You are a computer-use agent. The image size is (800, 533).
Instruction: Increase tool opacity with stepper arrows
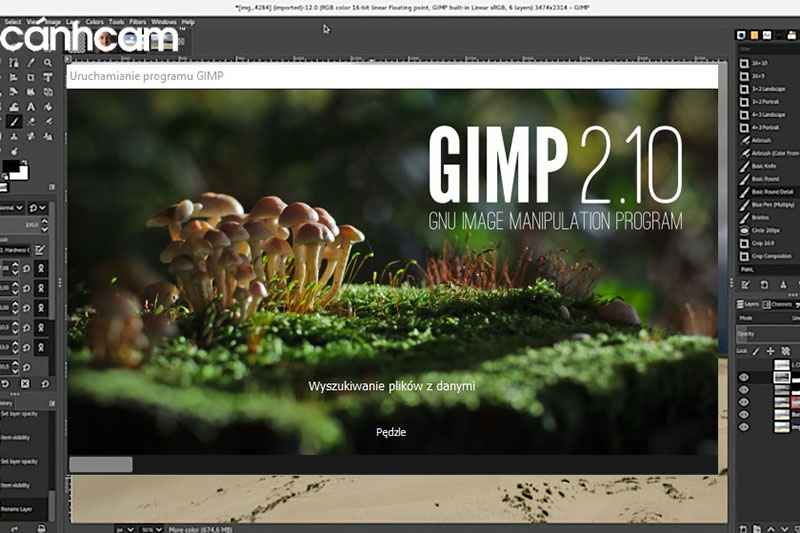click(x=44, y=222)
